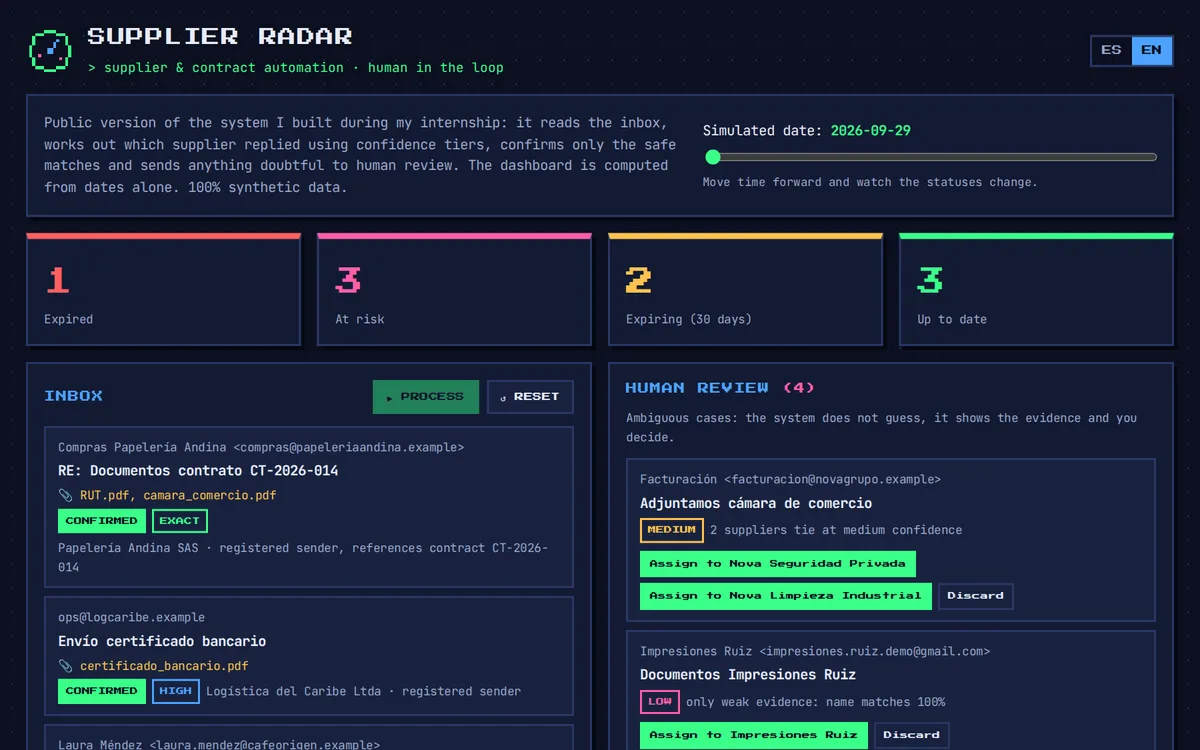Click sender 'ops@logcaribe.example'
This screenshot has height=750, width=1200.
(x=131, y=618)
